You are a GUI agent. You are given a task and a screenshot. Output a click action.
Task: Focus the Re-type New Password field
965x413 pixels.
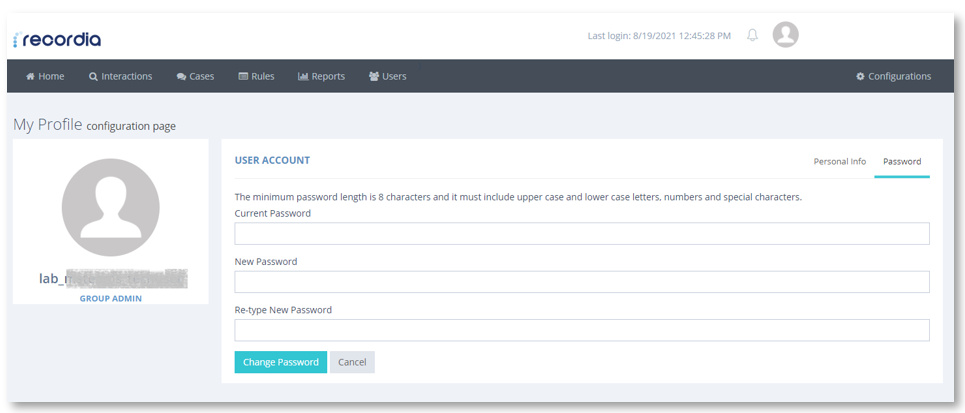click(x=582, y=330)
